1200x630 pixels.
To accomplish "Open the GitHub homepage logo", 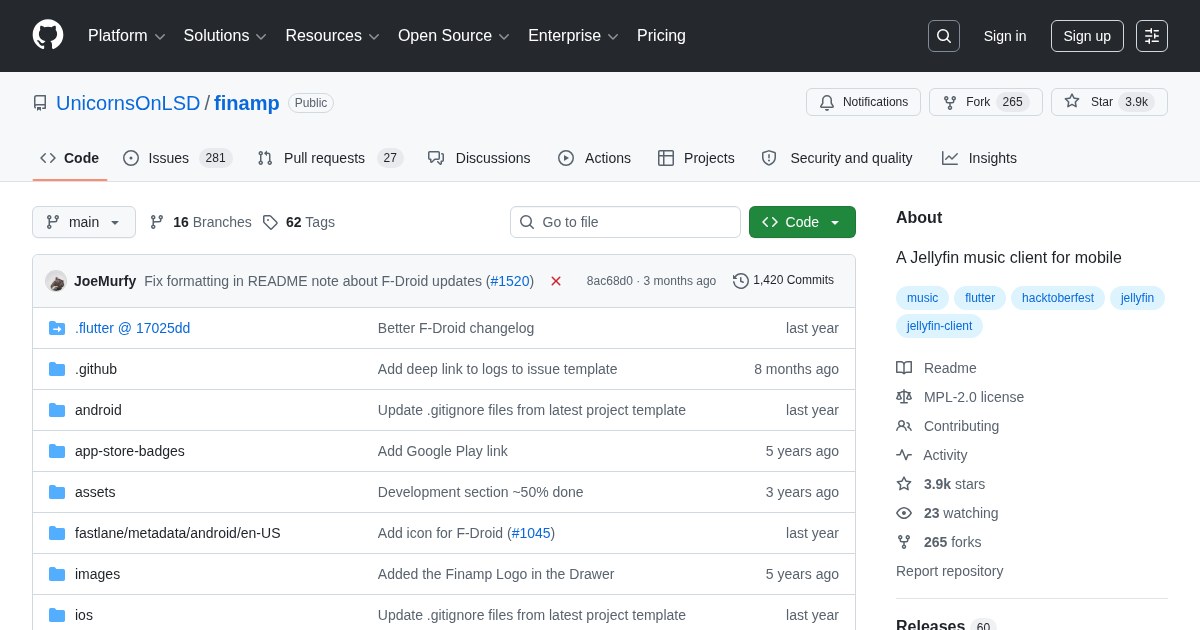I will tap(48, 36).
